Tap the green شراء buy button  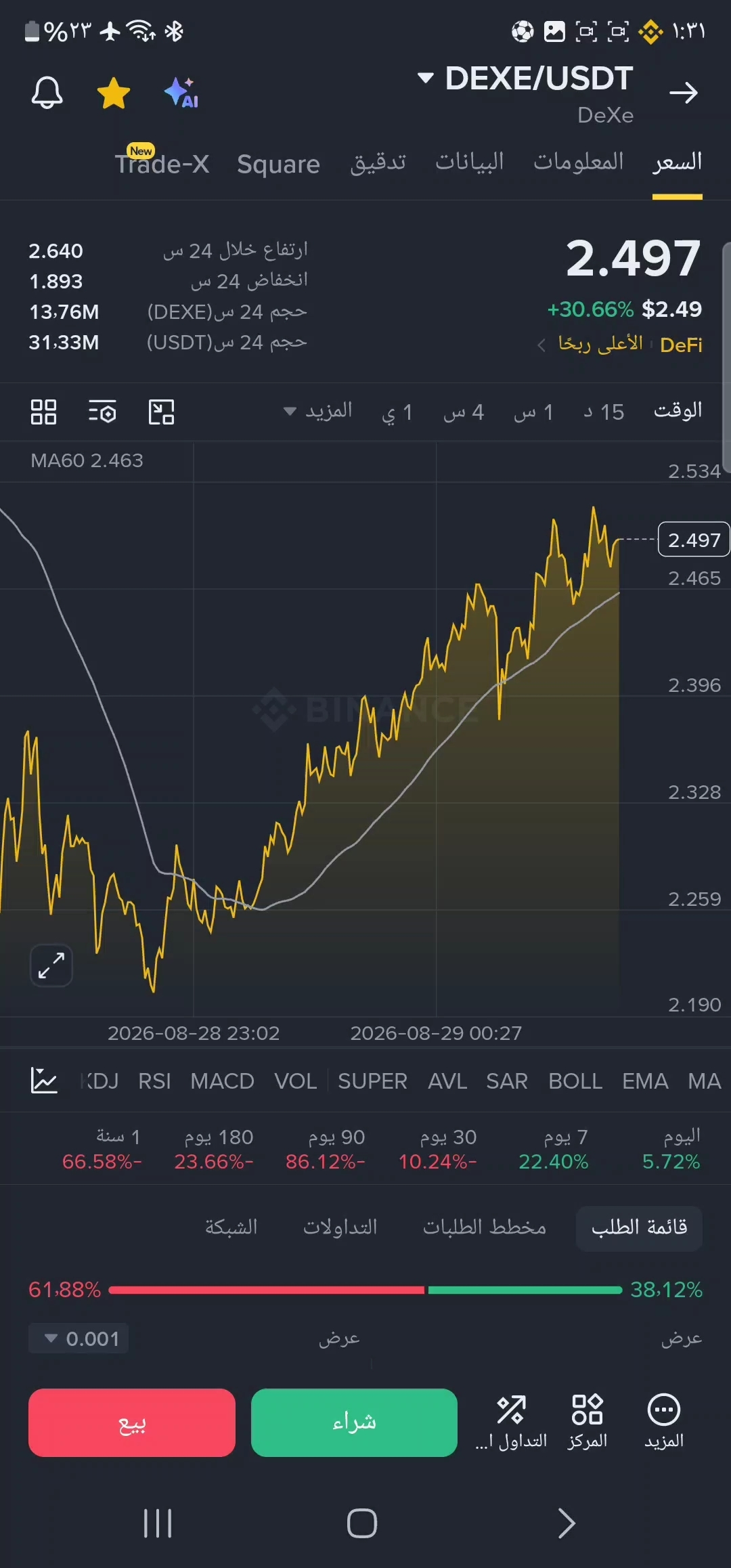tap(354, 1422)
